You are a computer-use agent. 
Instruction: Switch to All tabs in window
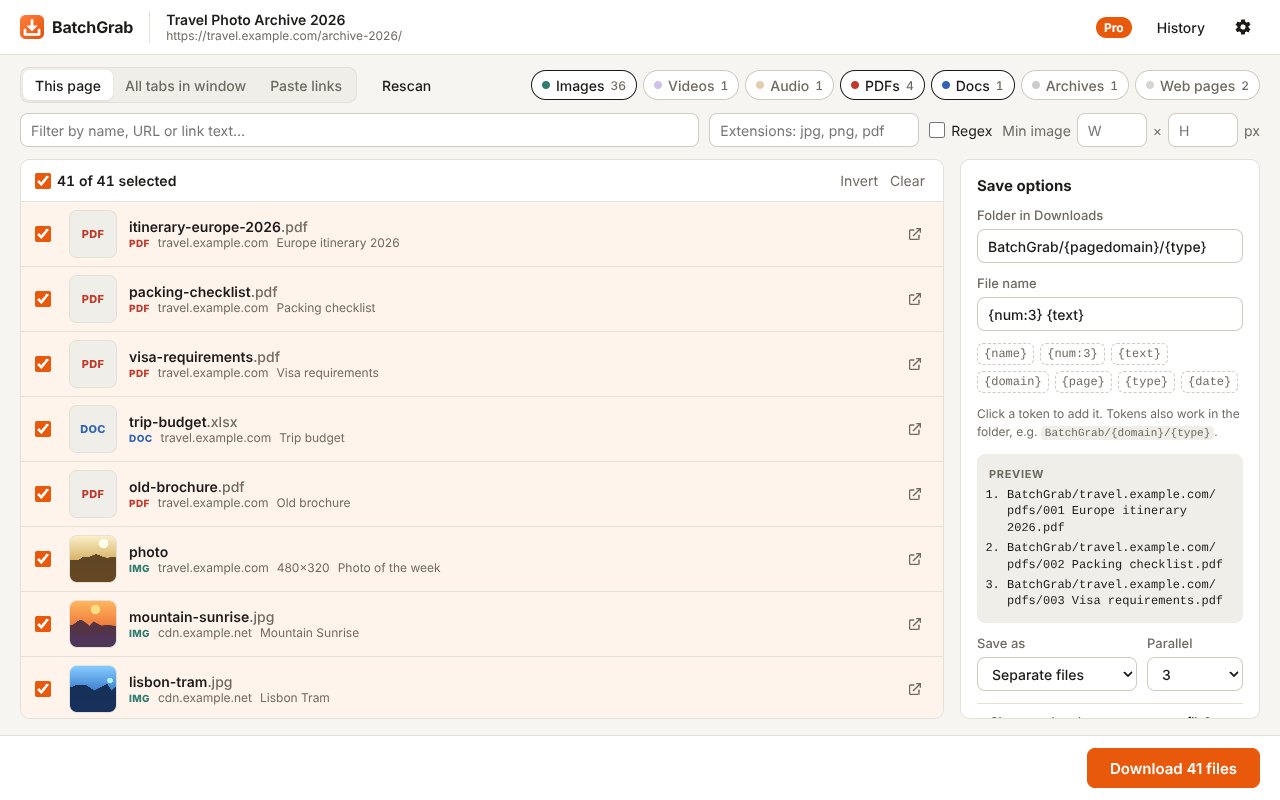(x=185, y=86)
